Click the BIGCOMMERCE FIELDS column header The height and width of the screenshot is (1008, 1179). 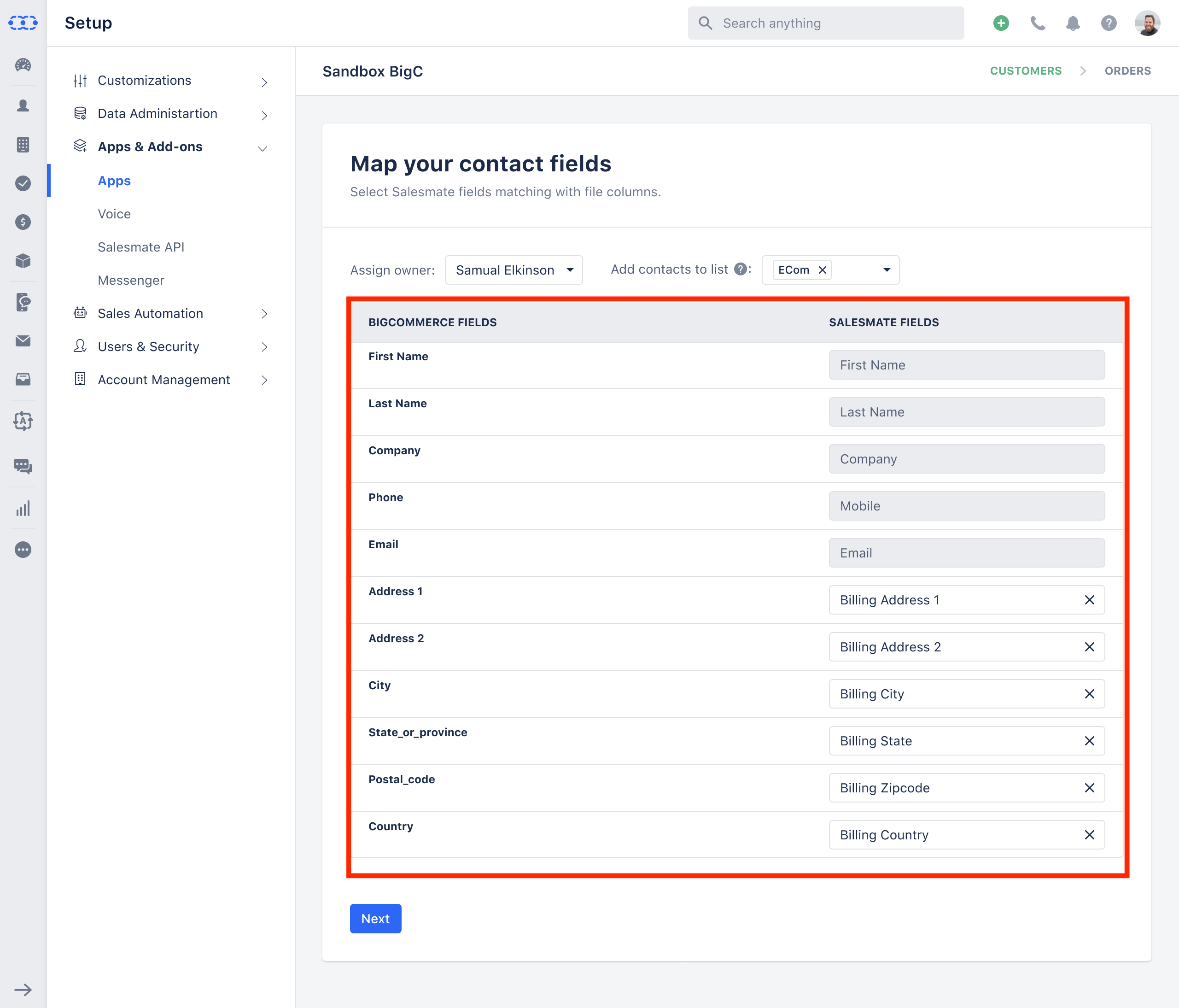pyautogui.click(x=432, y=323)
